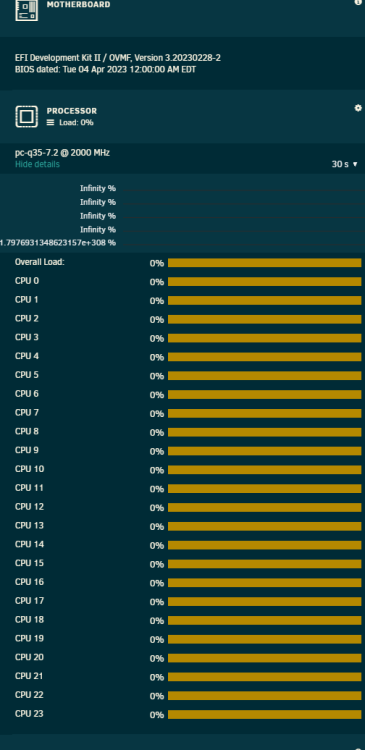Click the PROCESSOR section title

pyautogui.click(x=72, y=111)
